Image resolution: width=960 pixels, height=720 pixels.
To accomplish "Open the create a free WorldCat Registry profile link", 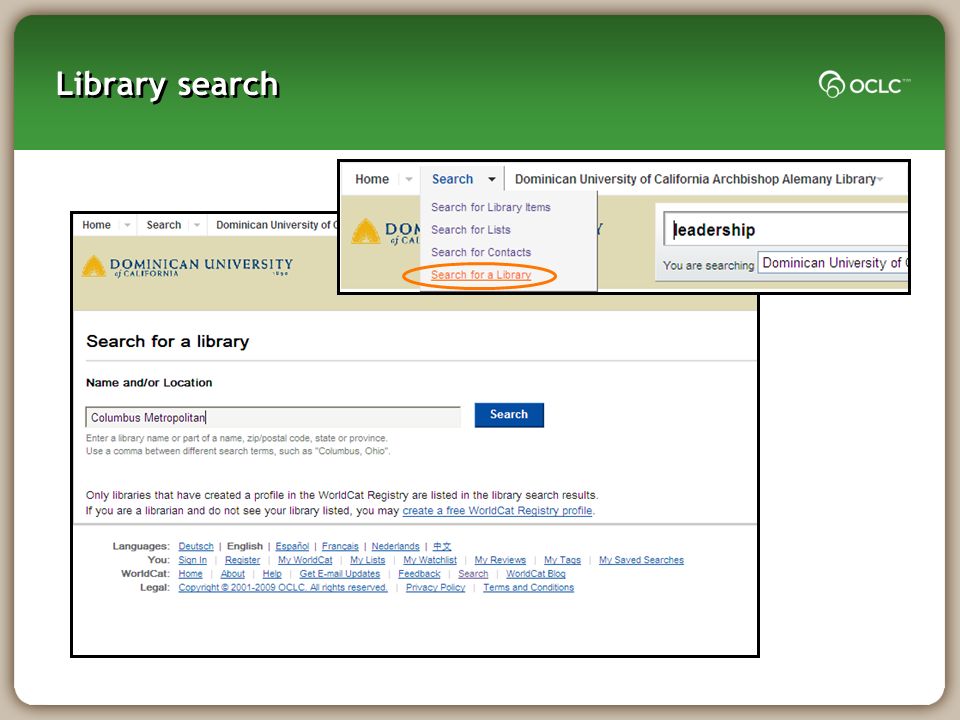I will click(x=497, y=511).
